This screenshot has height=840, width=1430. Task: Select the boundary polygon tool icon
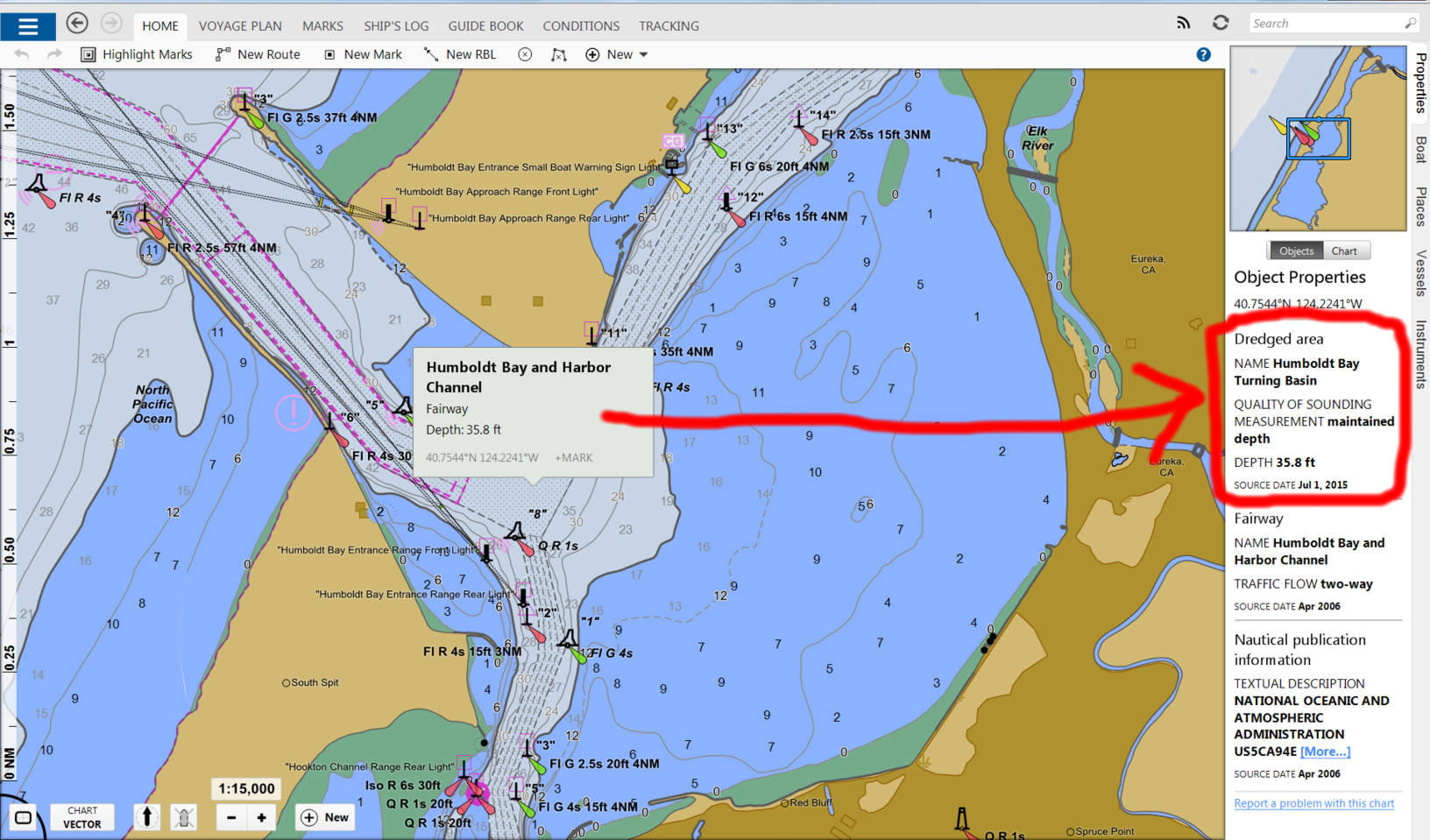558,54
